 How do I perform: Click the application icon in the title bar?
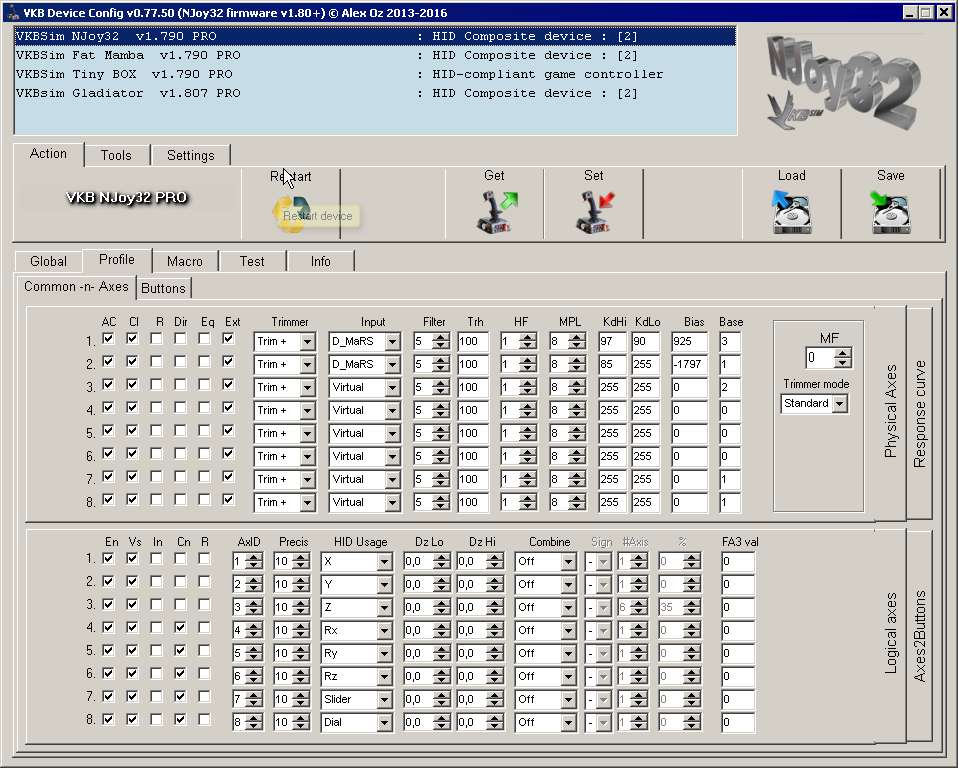tap(12, 12)
